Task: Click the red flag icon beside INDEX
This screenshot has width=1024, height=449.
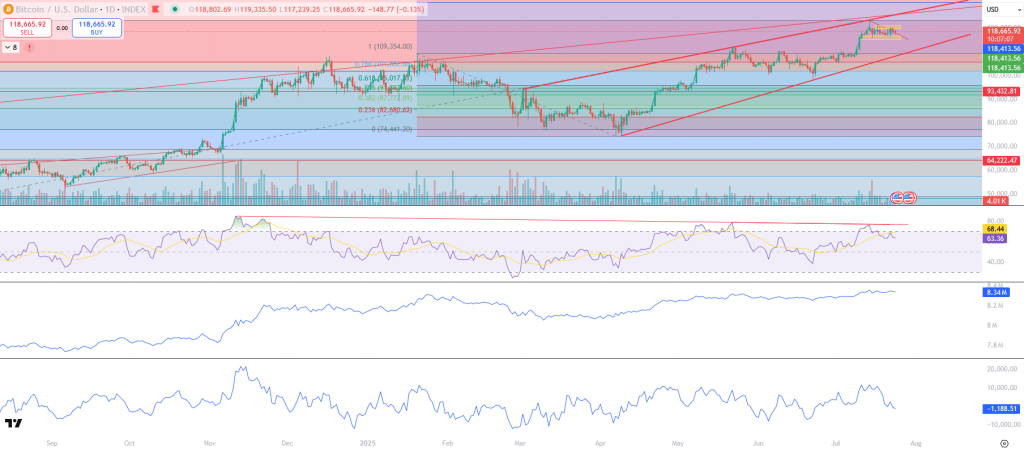Action: 156,10
